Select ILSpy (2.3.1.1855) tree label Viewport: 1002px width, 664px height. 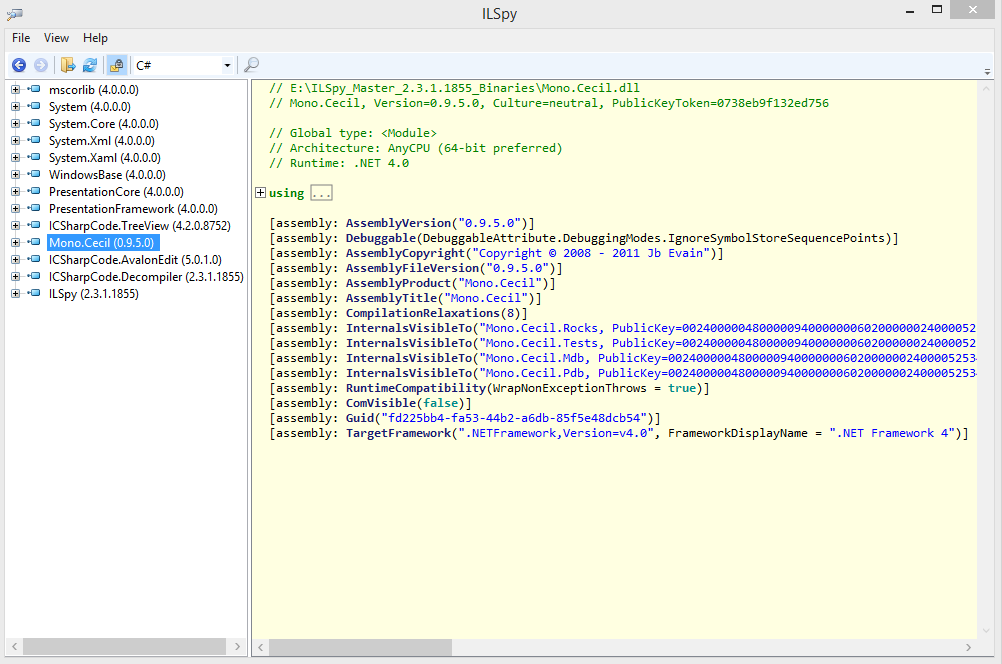coord(94,293)
